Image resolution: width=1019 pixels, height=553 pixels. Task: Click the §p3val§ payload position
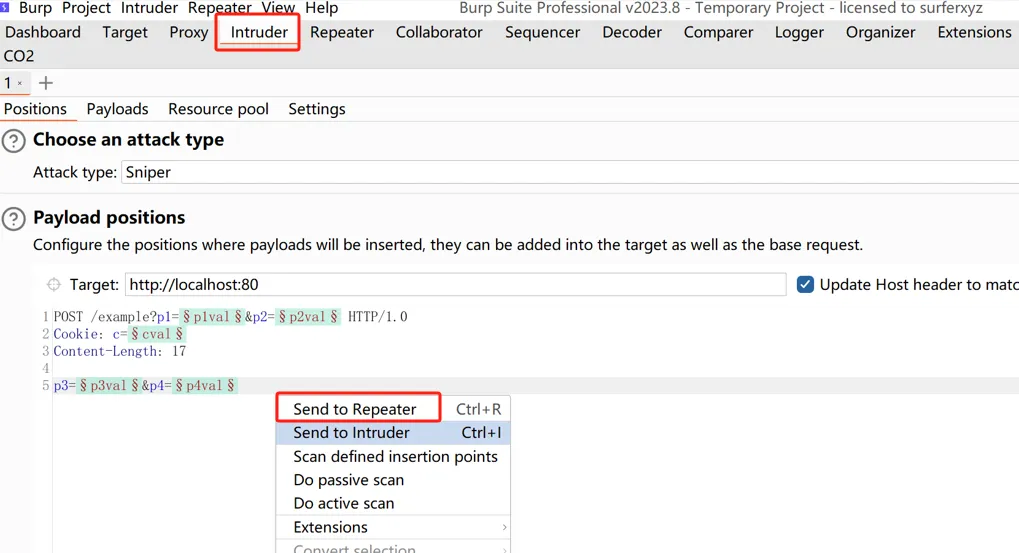coord(109,385)
